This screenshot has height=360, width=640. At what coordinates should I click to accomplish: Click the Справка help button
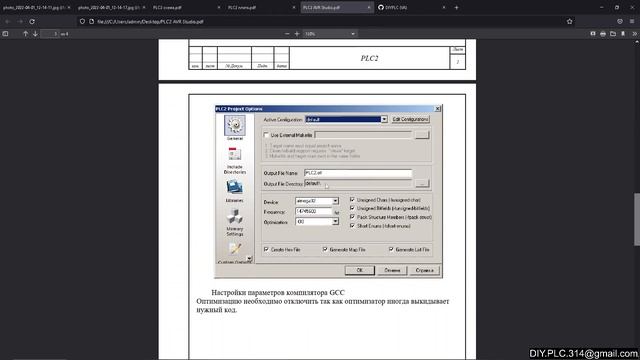(x=424, y=270)
